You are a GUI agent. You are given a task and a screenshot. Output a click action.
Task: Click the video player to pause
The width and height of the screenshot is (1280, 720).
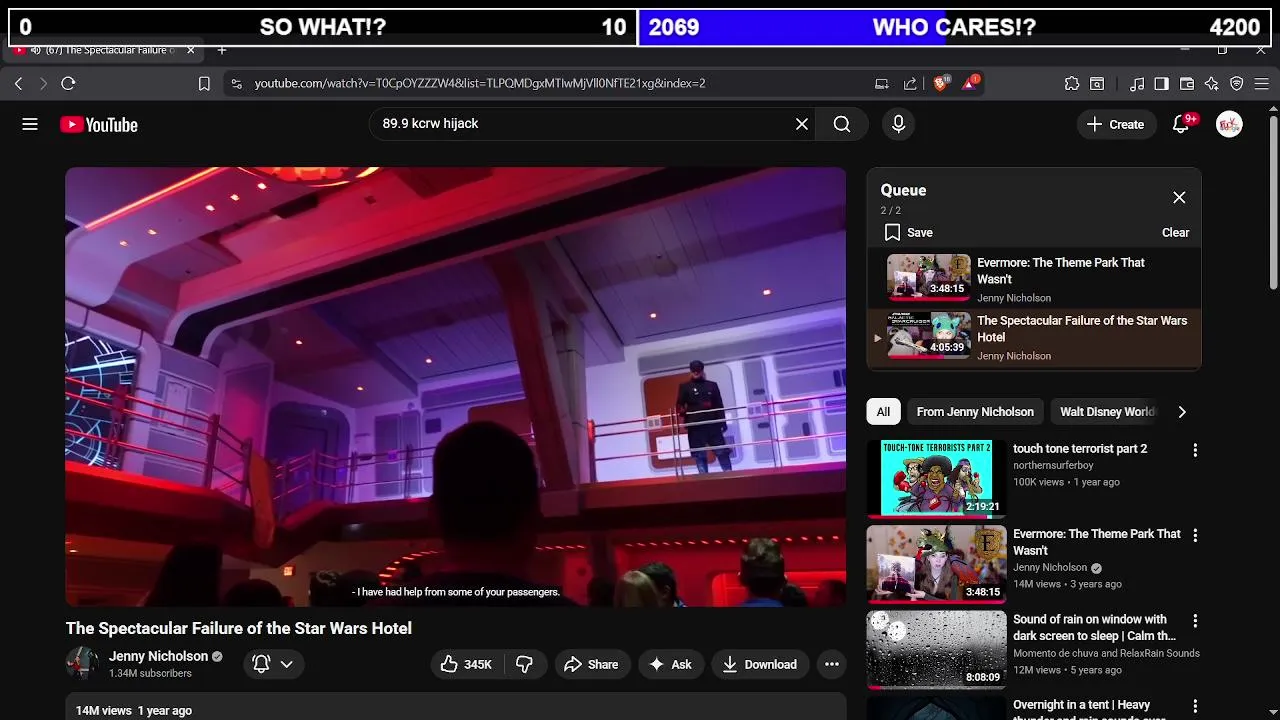[x=455, y=386]
